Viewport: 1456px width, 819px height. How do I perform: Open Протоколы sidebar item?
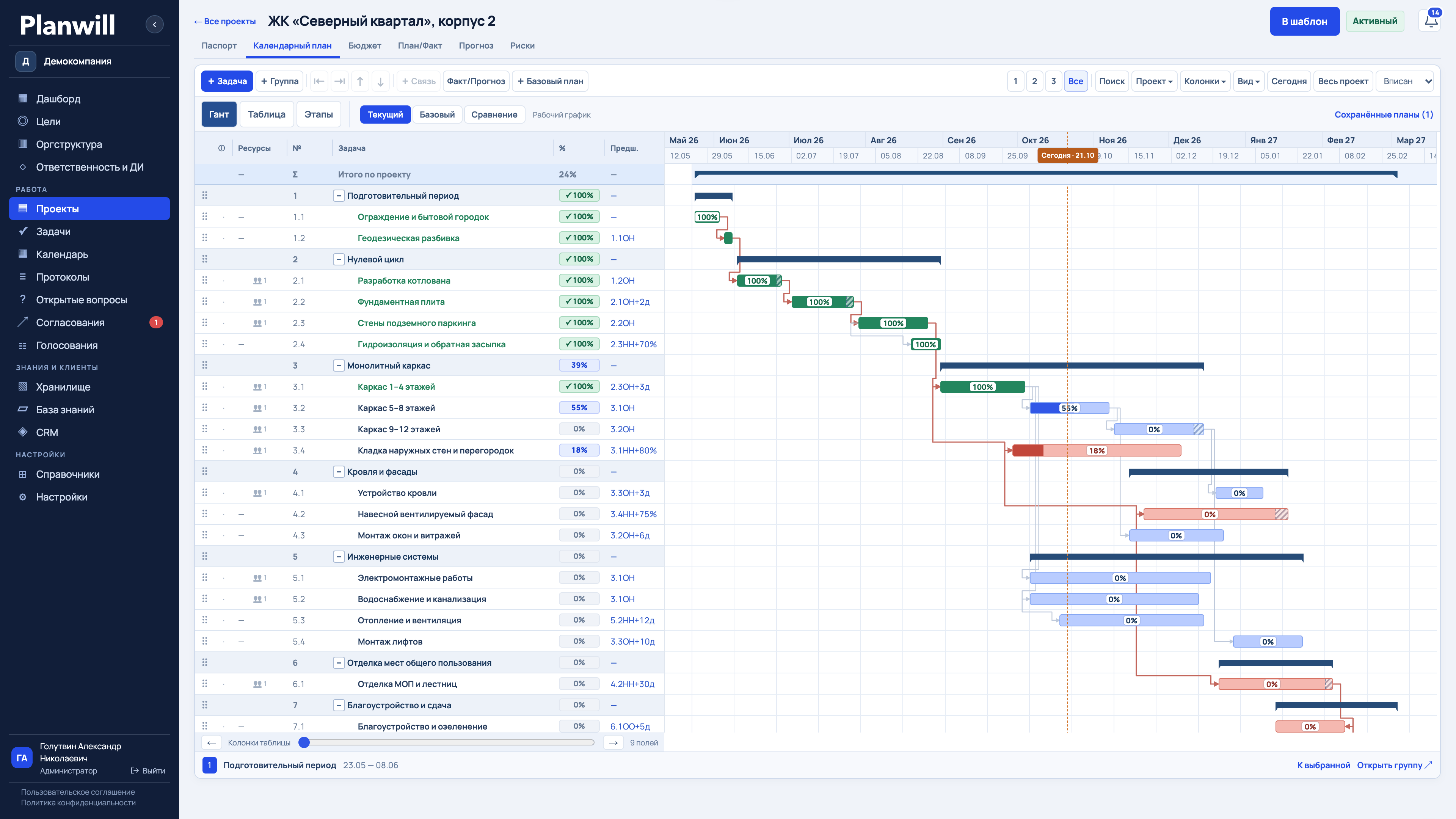[89, 276]
